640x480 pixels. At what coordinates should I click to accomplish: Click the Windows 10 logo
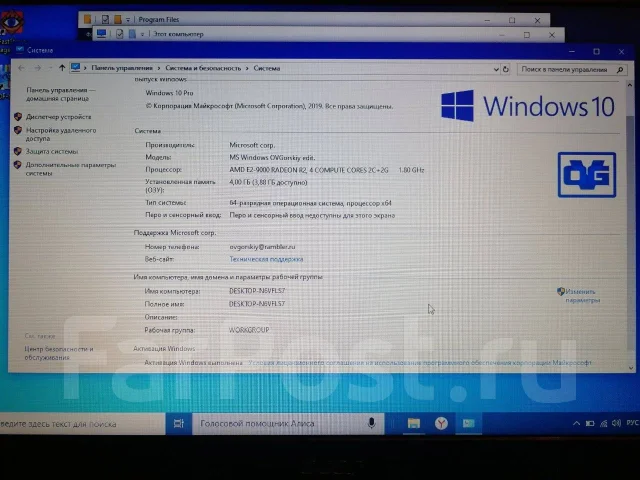coord(528,106)
